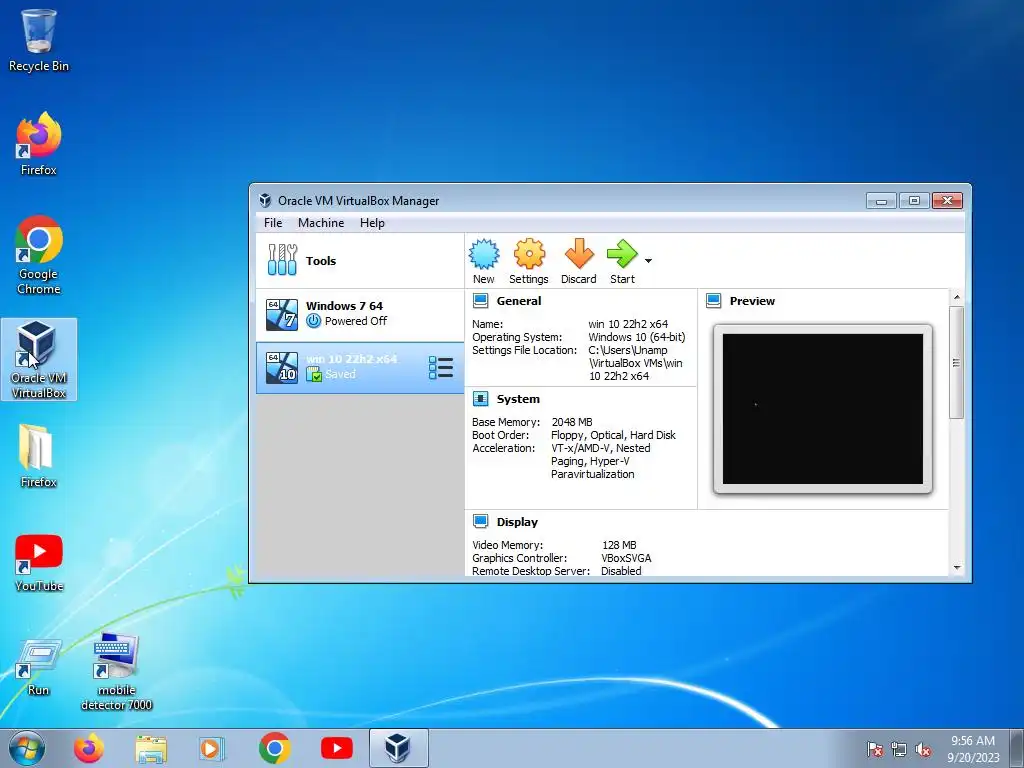
Task: Click the Floppy, Optical, Hard Disk text
Action: point(613,435)
